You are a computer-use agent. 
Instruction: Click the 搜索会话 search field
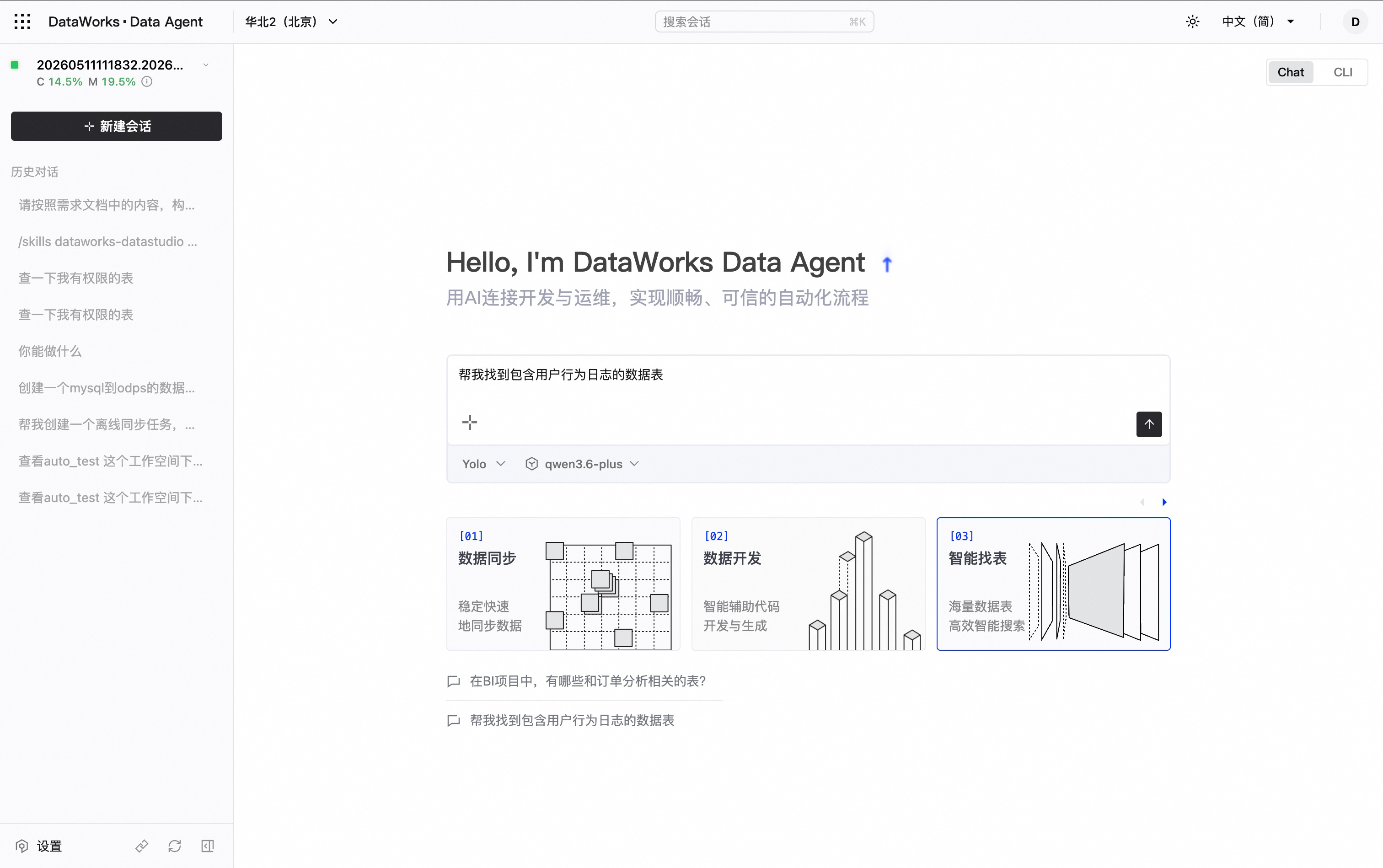coord(764,22)
